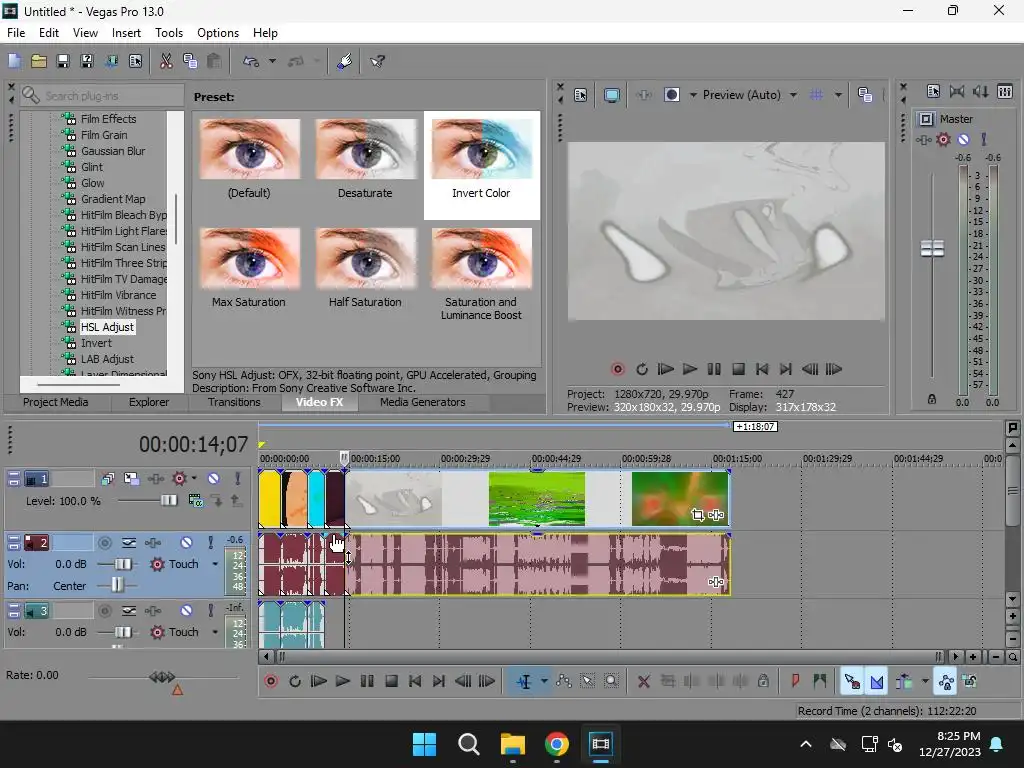Screen dimensions: 1024x768
Task: Open the File menu
Action: pyautogui.click(x=16, y=33)
